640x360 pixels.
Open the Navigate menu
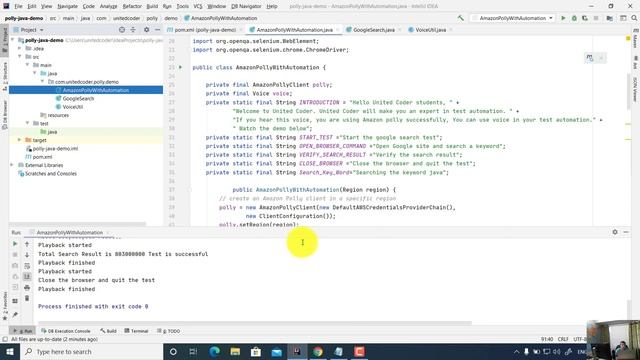point(67,6)
